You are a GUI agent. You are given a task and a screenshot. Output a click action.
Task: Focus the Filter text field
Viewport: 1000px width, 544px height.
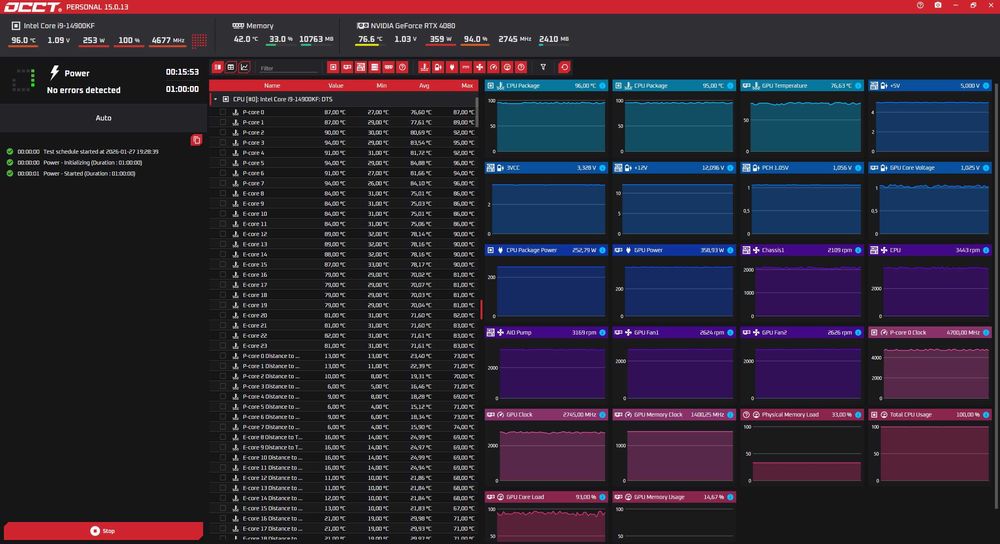click(x=288, y=67)
